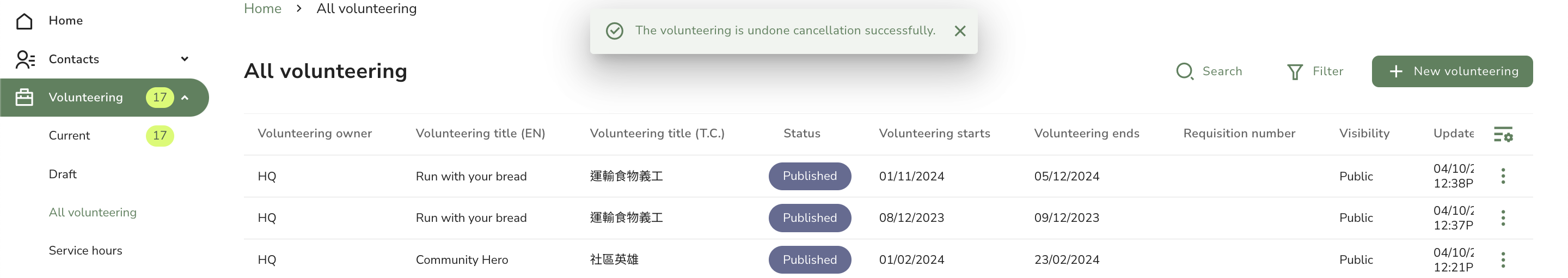Select All volunteering in sidebar
This screenshot has height=278, width=1568.
pyautogui.click(x=93, y=212)
